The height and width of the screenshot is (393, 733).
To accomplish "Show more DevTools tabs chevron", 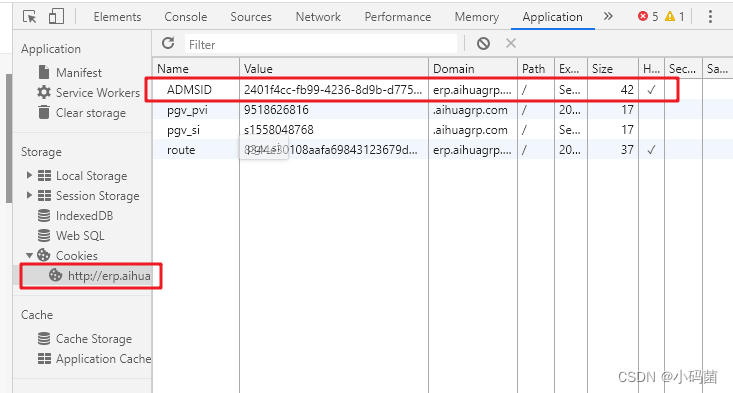I will (x=608, y=17).
